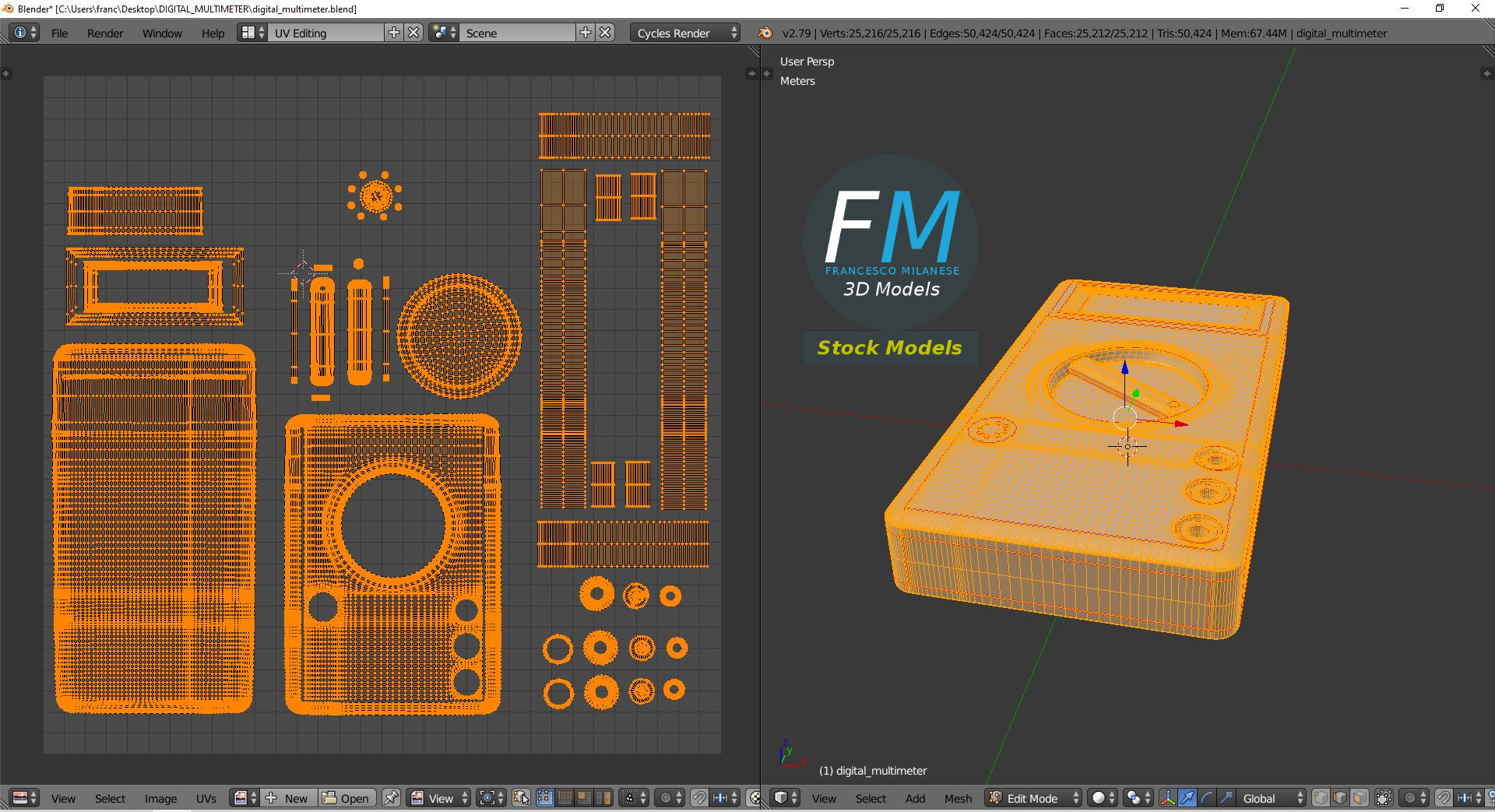Open the Edit Mode selector dropdown
Screen dimensions: 1495x812
click(x=1034, y=798)
